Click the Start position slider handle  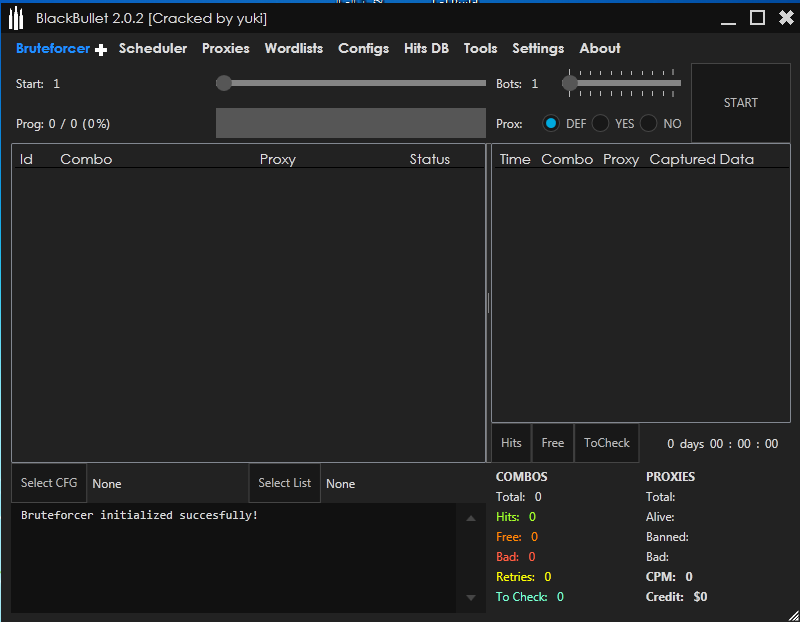[x=223, y=83]
